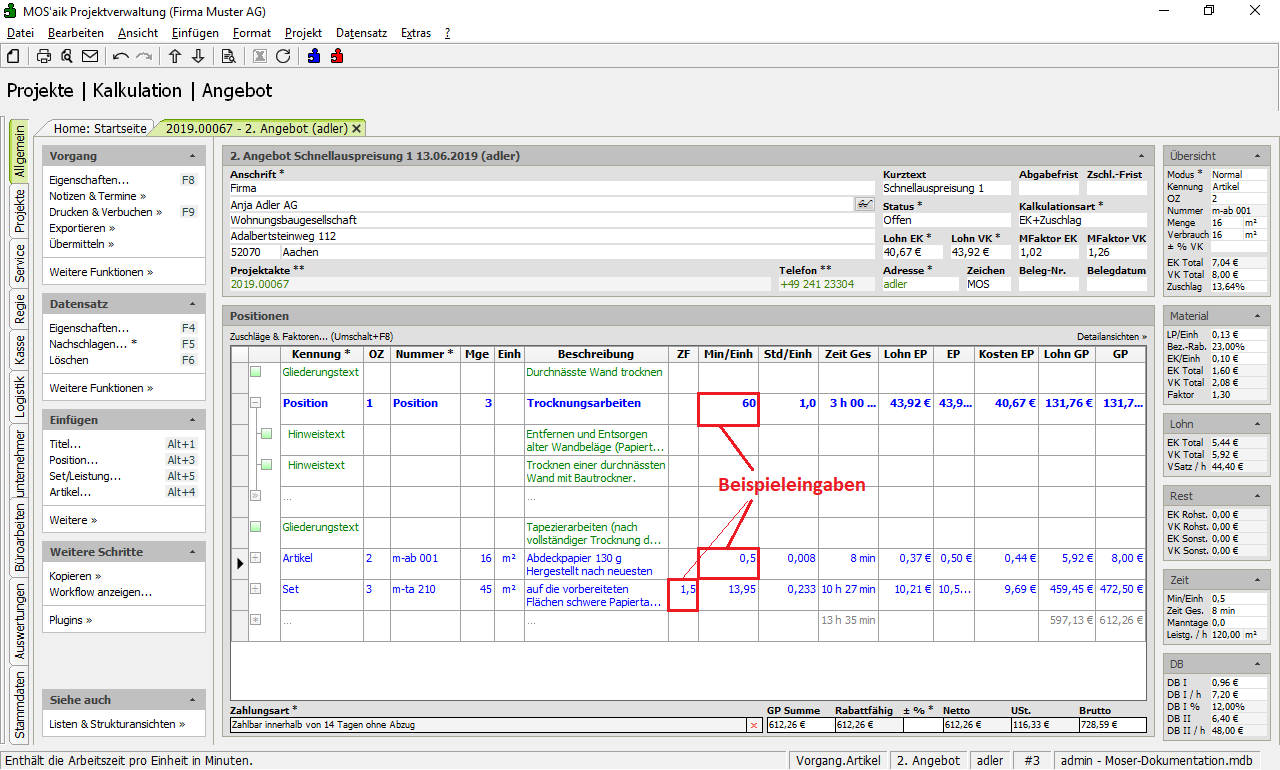Image resolution: width=1280 pixels, height=770 pixels.
Task: Click the Kurztext input field
Action: click(x=945, y=188)
